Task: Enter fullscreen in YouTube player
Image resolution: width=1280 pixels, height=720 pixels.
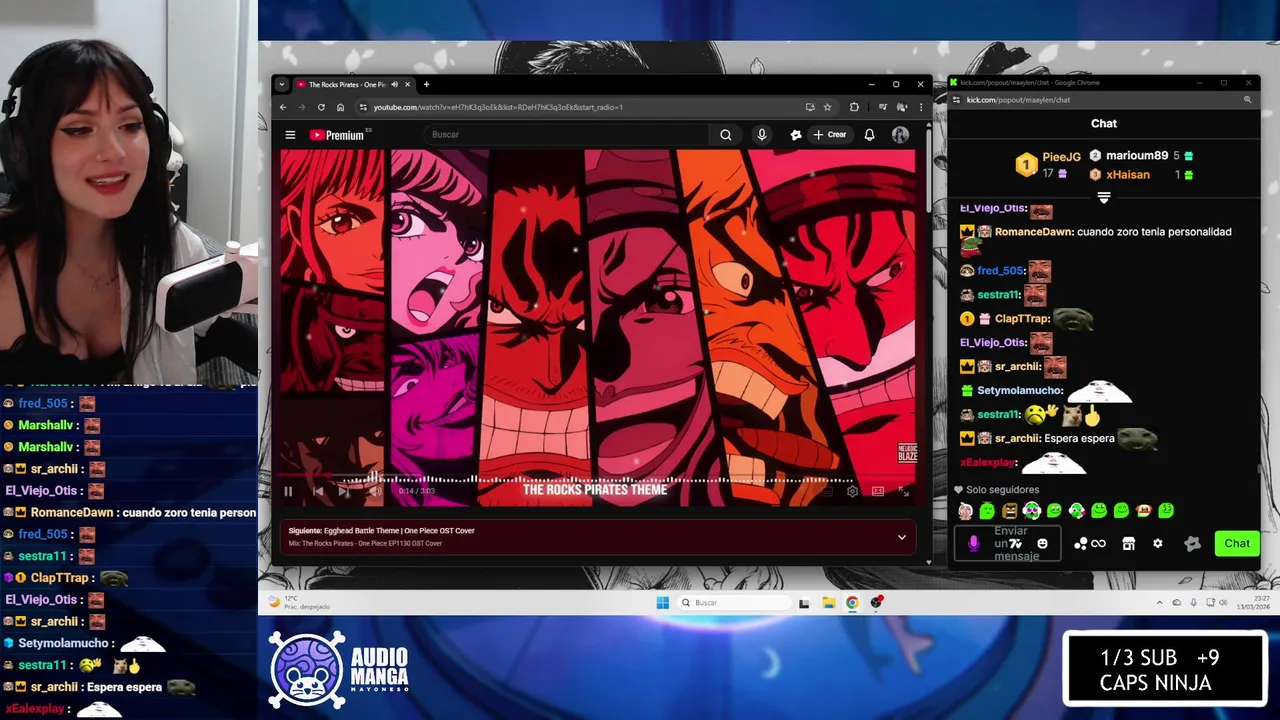Action: (904, 491)
